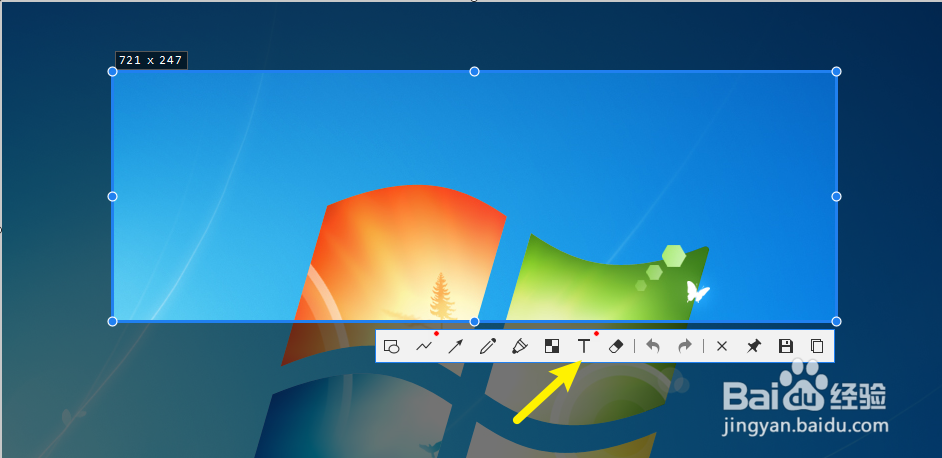The height and width of the screenshot is (458, 942).
Task: Select the rectangle and ellipse shape tool
Action: (x=392, y=346)
